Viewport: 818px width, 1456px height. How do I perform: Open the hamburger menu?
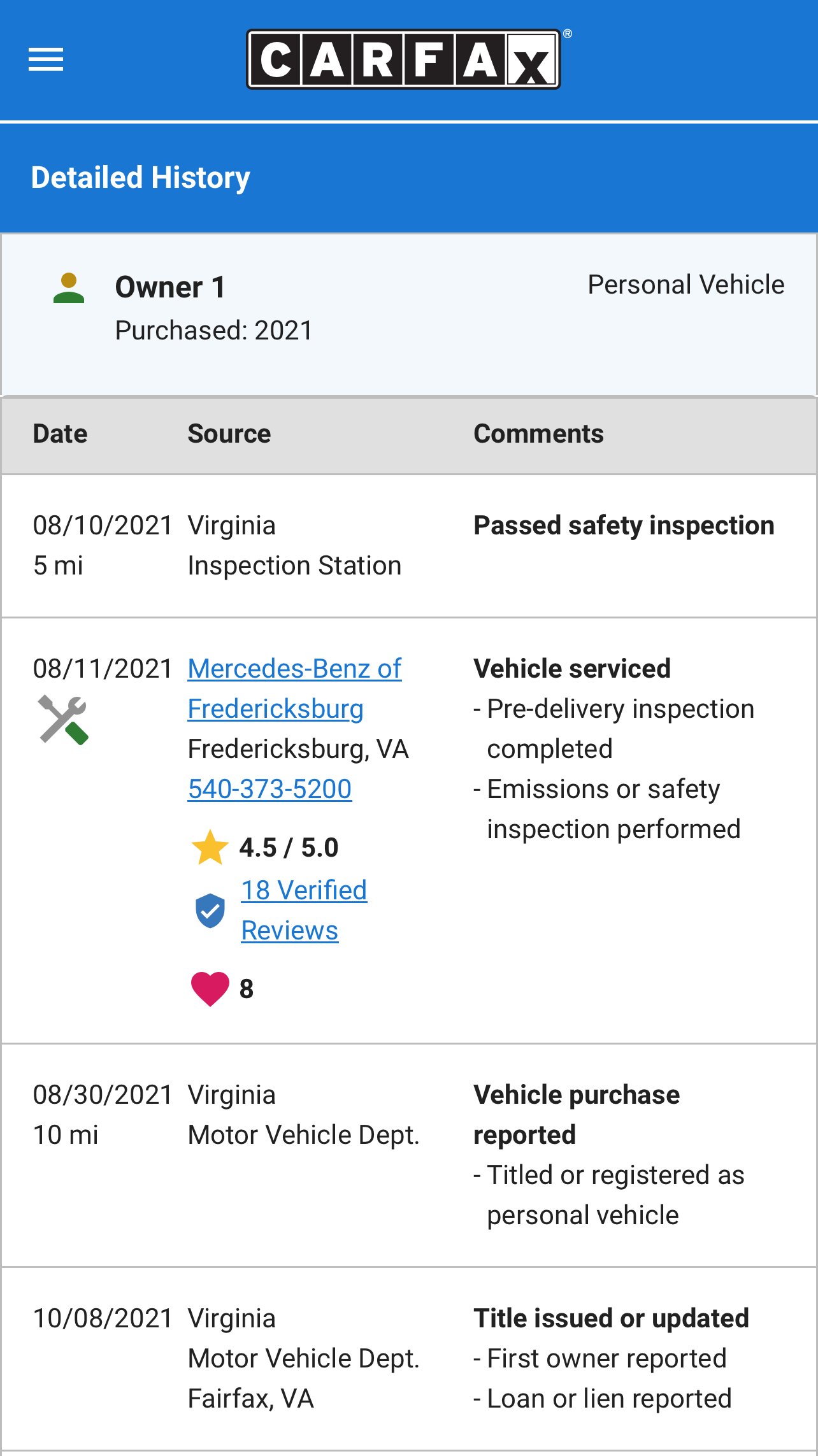46,59
